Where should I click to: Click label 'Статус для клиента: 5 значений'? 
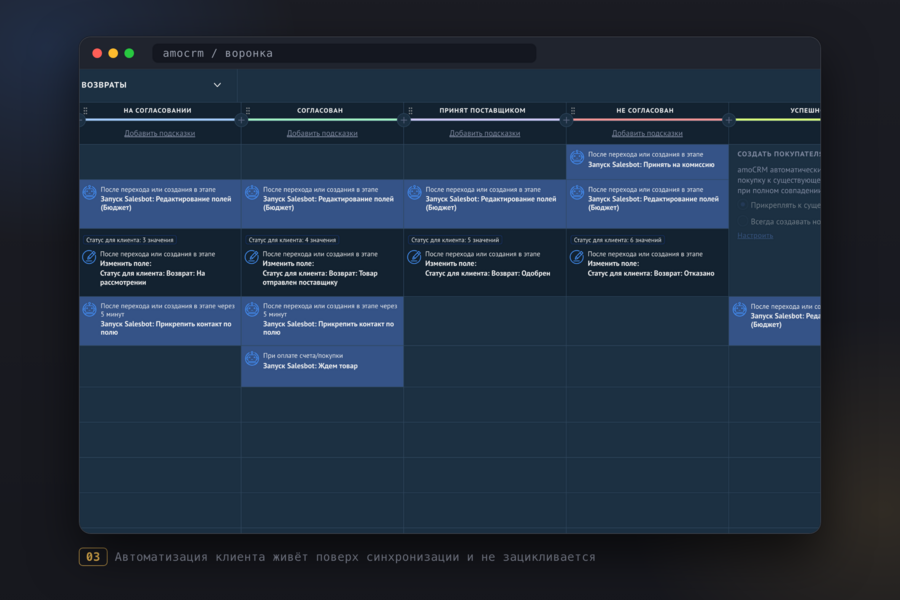(455, 240)
